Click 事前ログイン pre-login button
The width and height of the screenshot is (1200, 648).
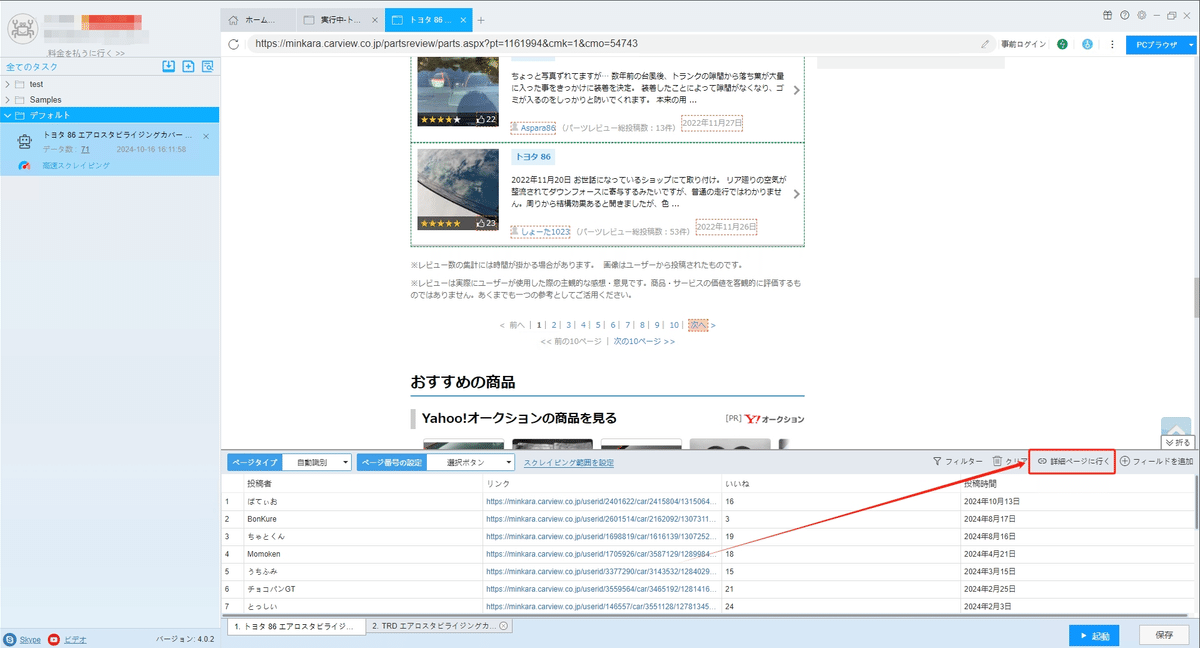(x=1023, y=44)
